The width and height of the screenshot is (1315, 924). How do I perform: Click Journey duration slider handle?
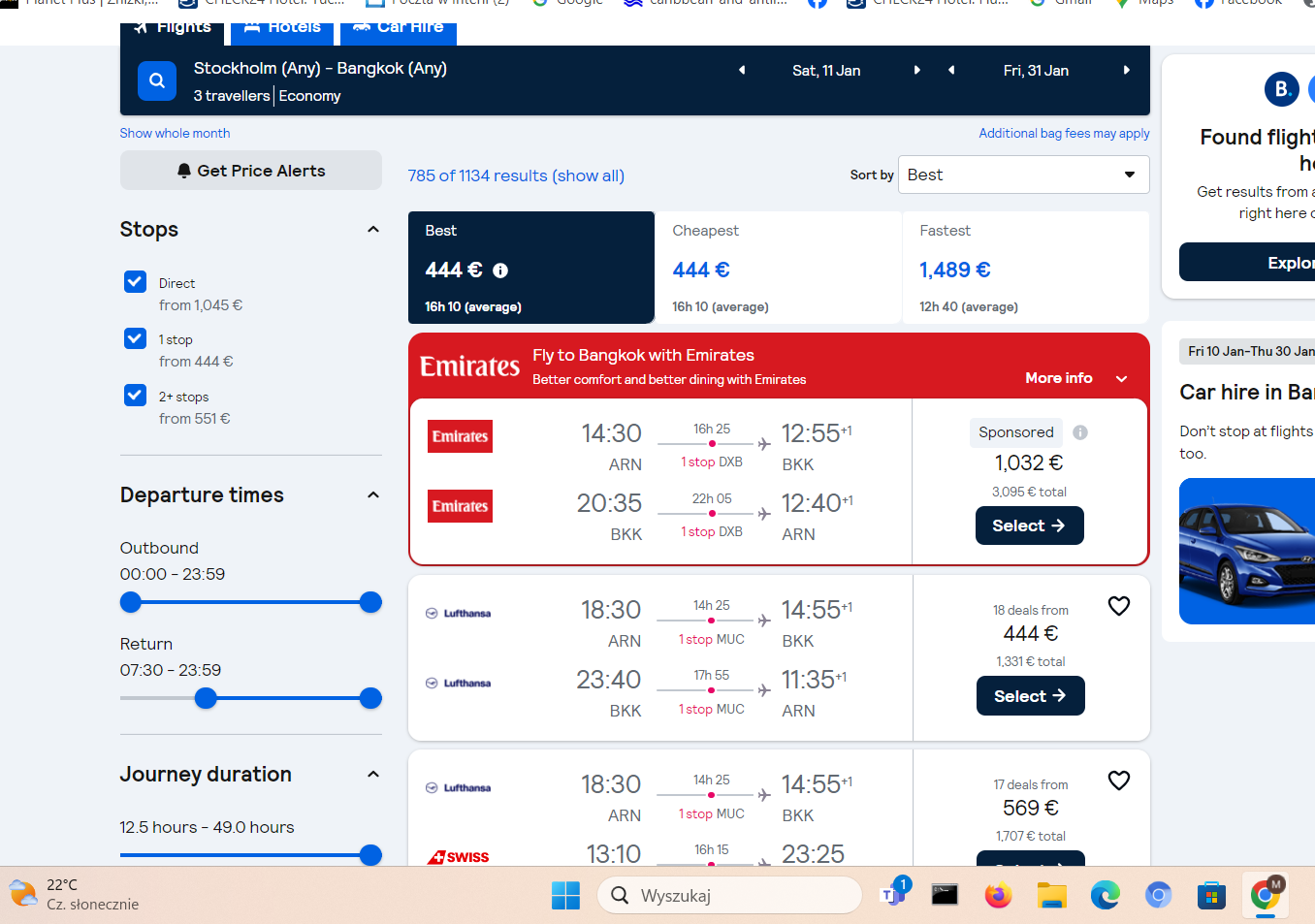[370, 855]
